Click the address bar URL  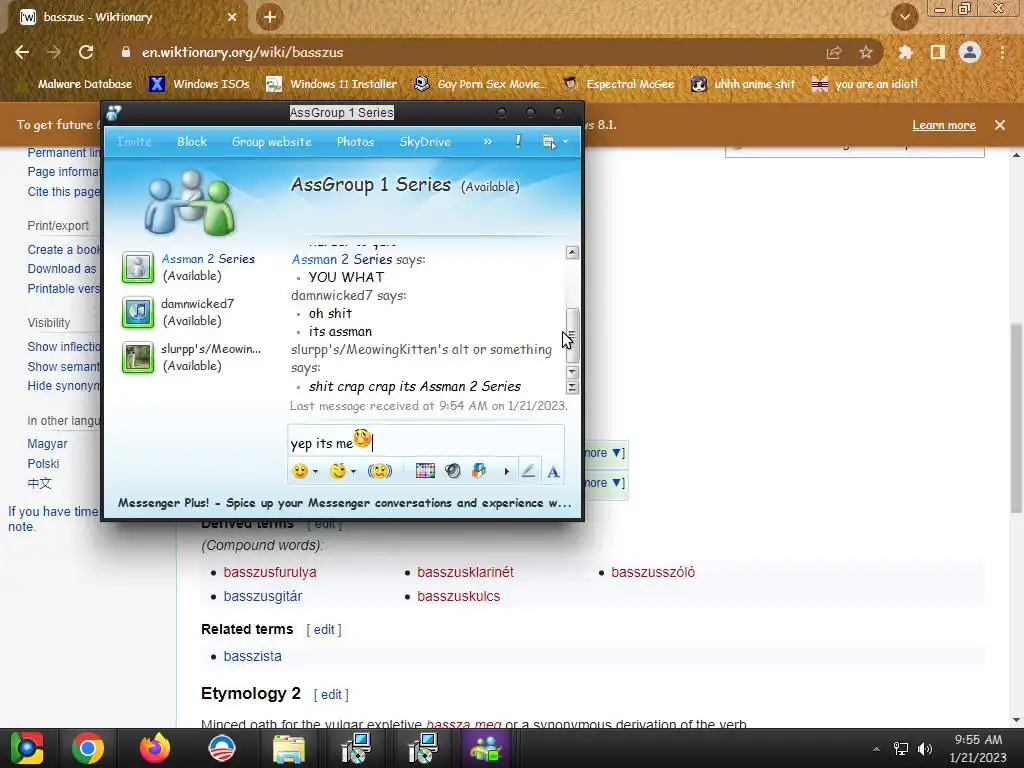[242, 52]
